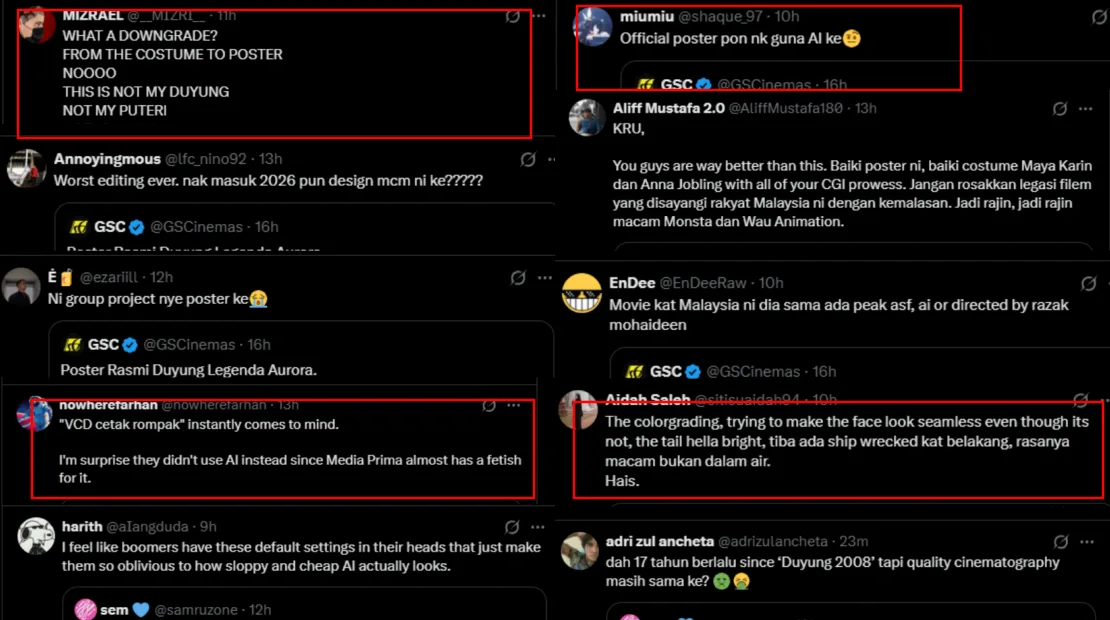
Task: Click EnDee's yellow smiley avatar
Action: 582,294
